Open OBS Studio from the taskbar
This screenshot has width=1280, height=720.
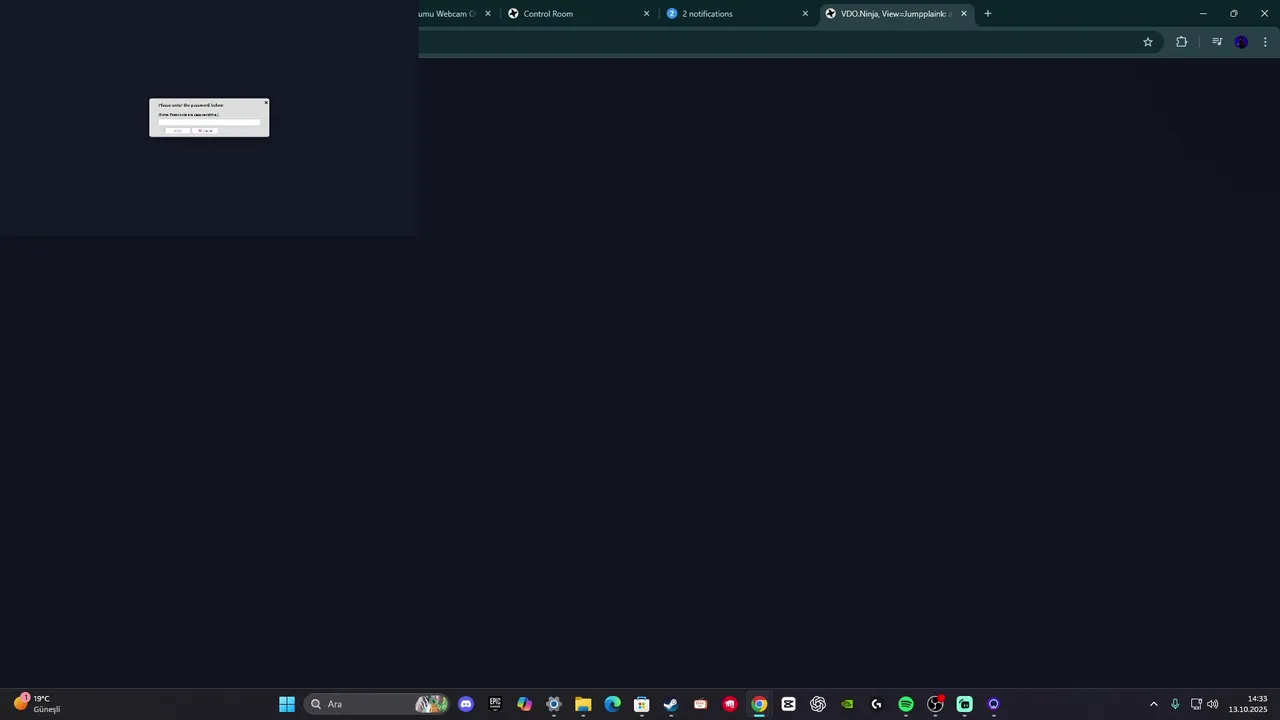pyautogui.click(x=935, y=704)
